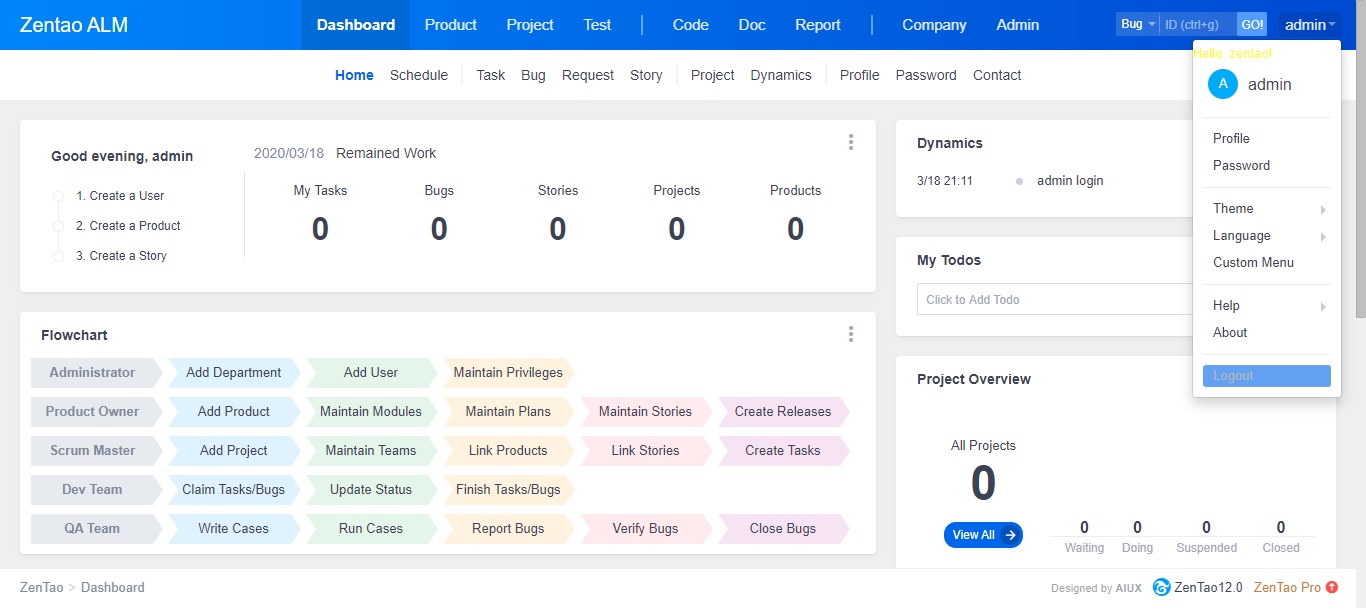Click the page vertical scrollbar
Image resolution: width=1366 pixels, height=610 pixels.
tap(1358, 200)
